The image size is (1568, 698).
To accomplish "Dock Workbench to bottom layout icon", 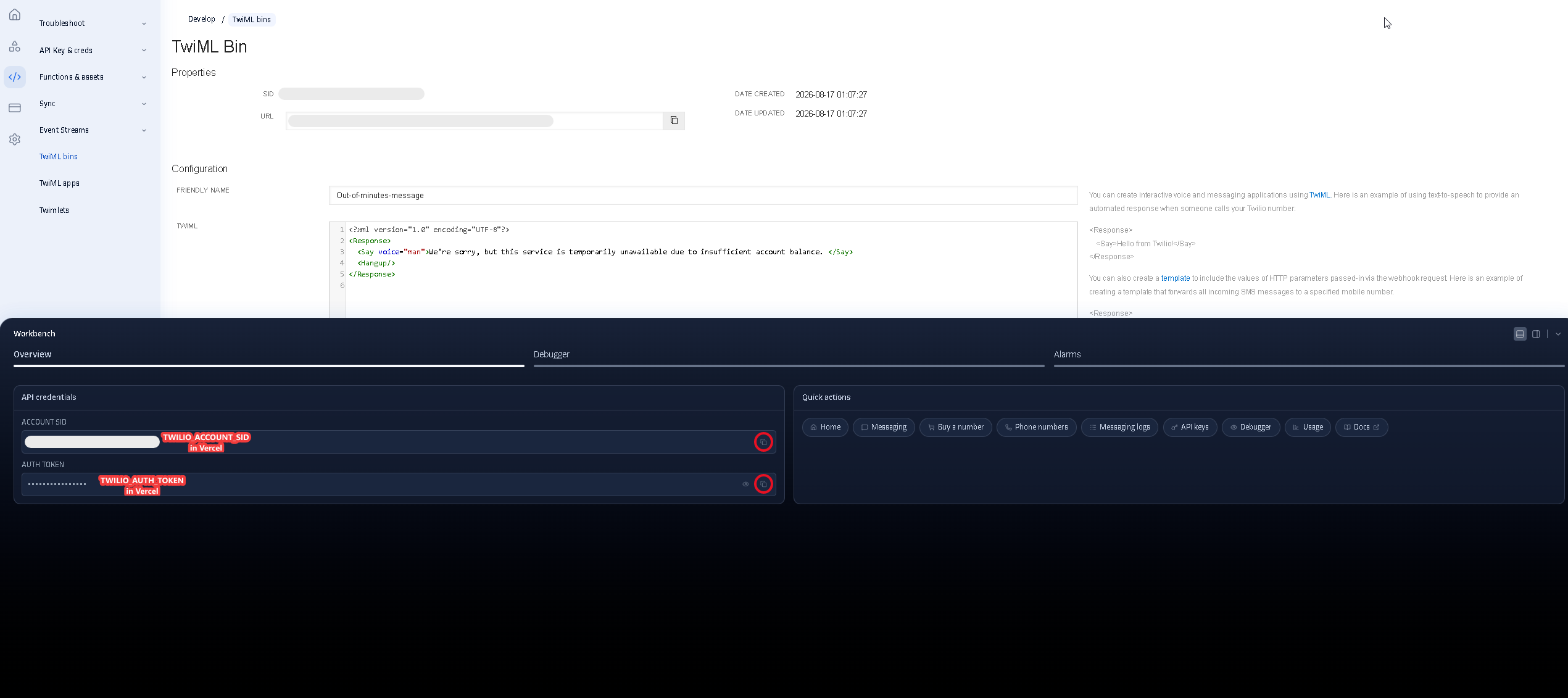I will [1520, 334].
